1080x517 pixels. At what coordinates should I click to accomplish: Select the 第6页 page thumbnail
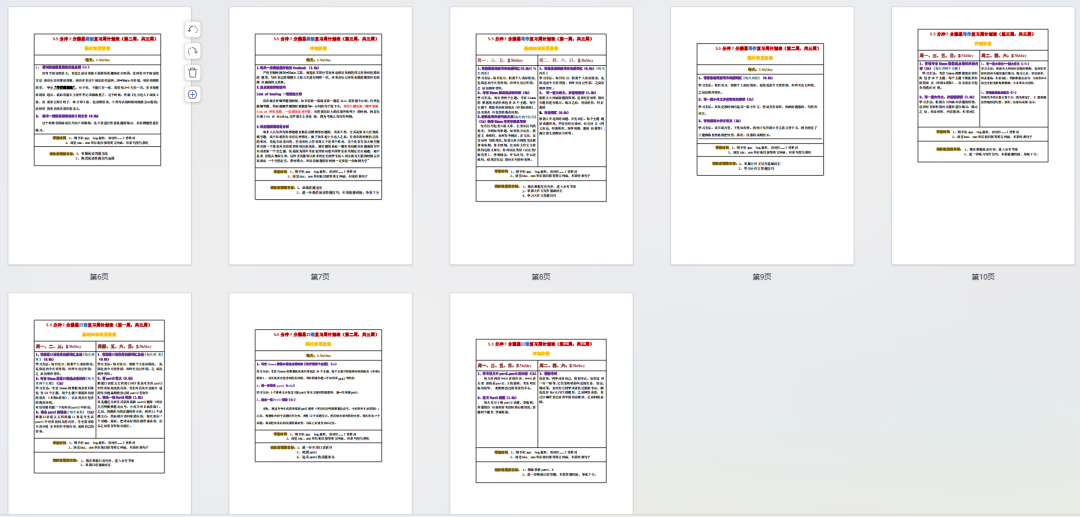click(99, 136)
